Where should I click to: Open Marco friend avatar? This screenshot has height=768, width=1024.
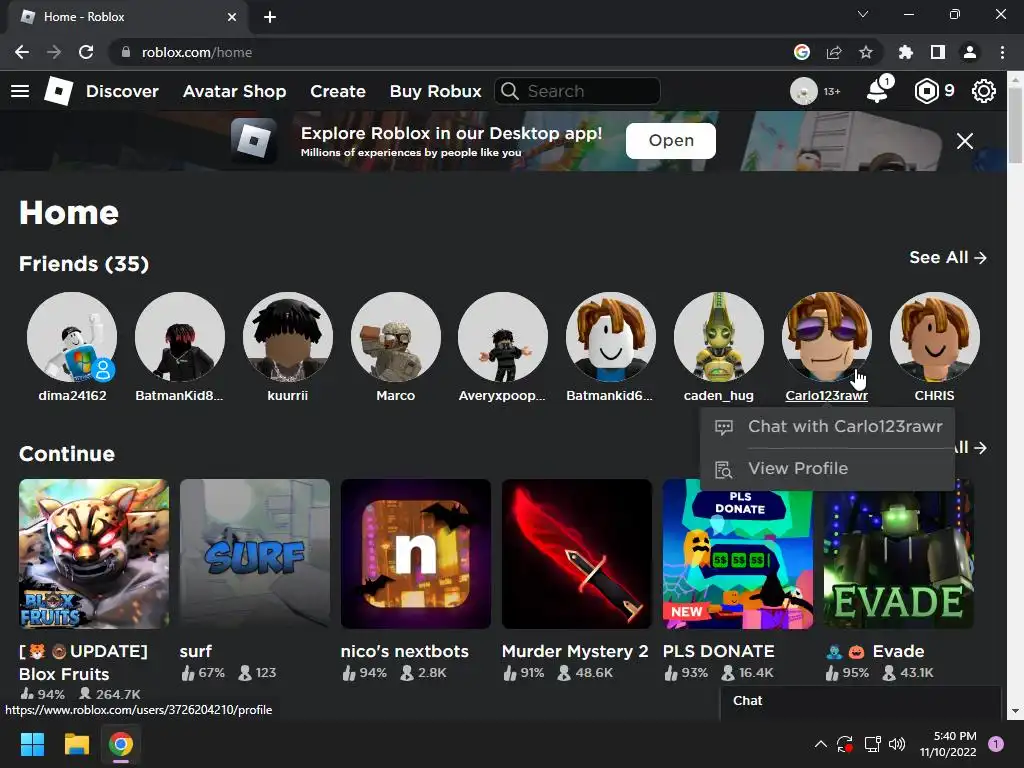coord(395,337)
